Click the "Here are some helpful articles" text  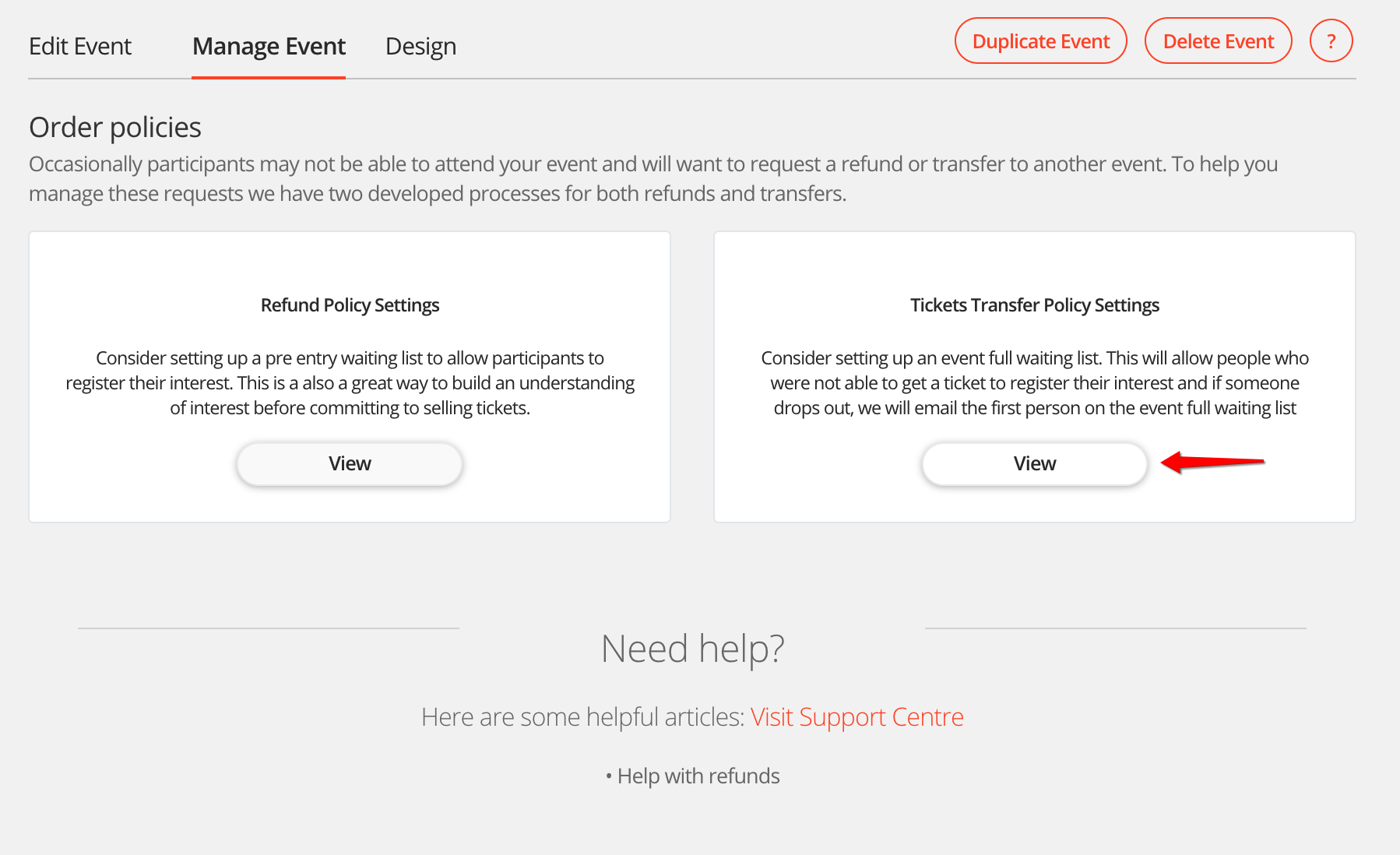tap(582, 717)
